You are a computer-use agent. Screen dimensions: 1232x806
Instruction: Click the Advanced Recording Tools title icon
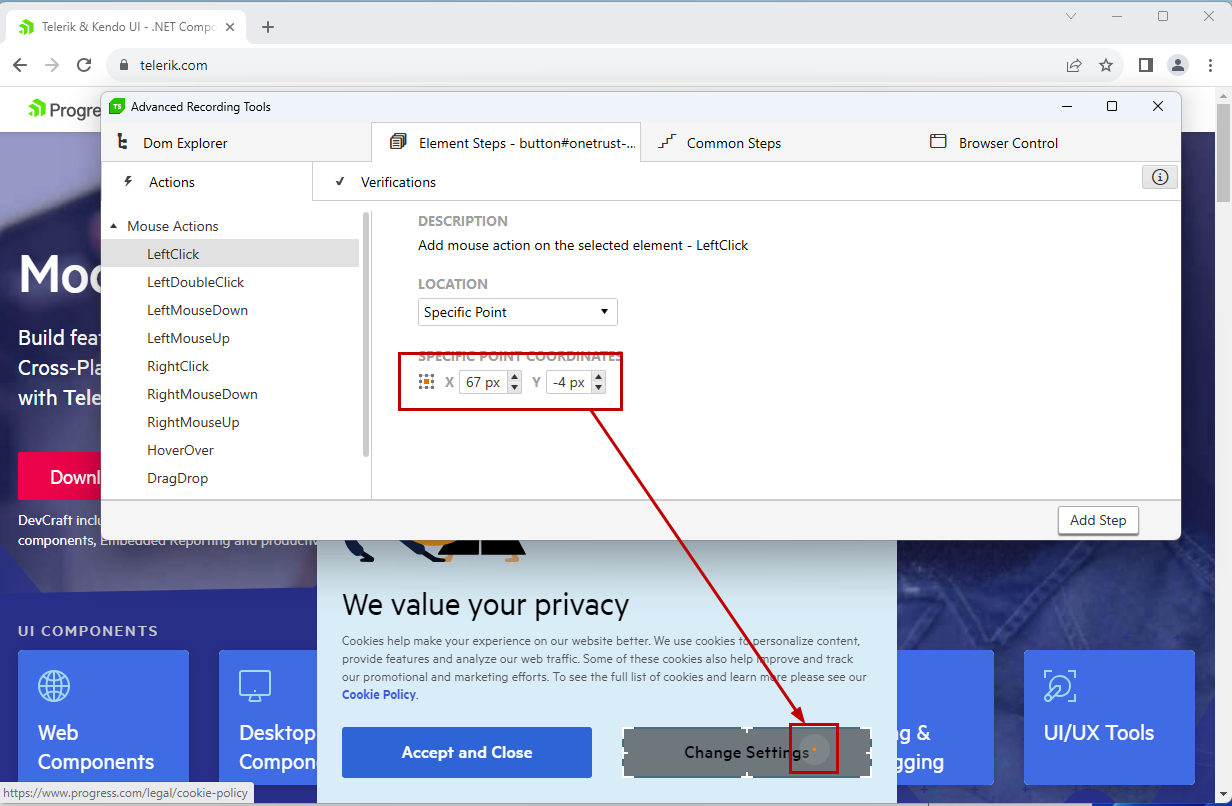click(x=117, y=106)
